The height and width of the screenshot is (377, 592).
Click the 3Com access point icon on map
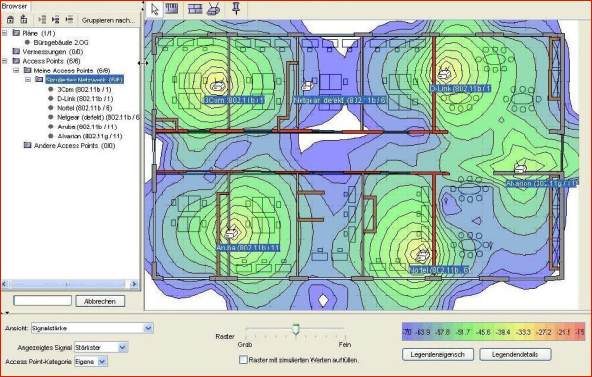tap(218, 86)
